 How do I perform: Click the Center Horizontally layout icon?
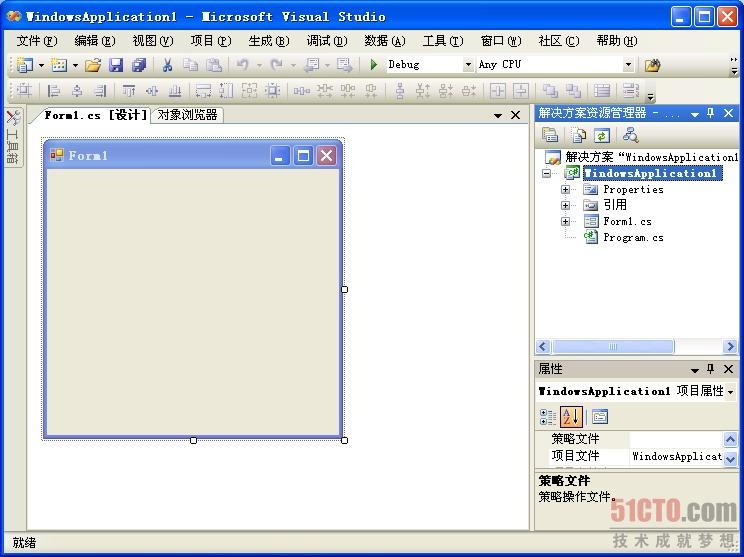[497, 90]
